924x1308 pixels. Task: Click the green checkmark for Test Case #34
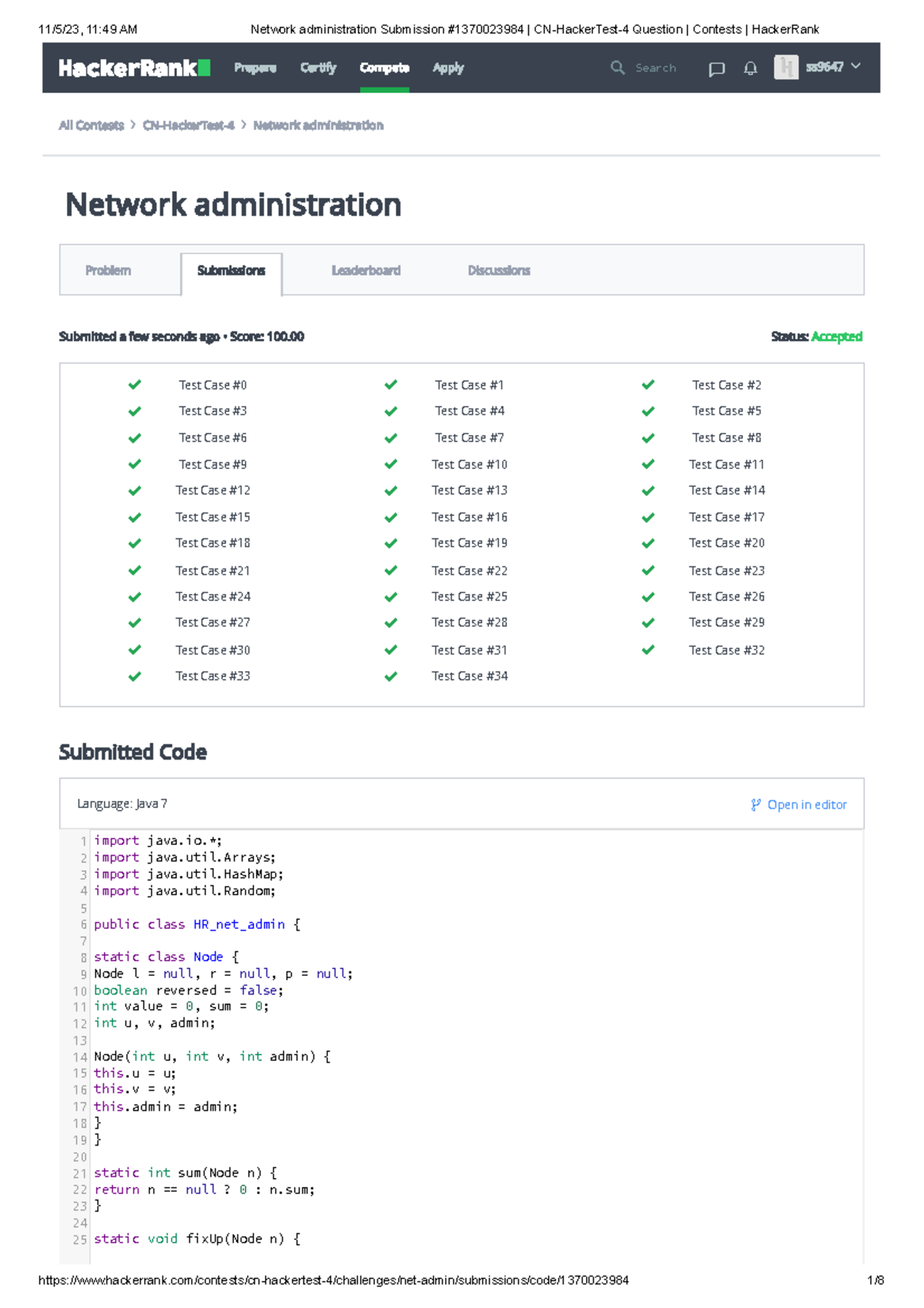click(391, 676)
